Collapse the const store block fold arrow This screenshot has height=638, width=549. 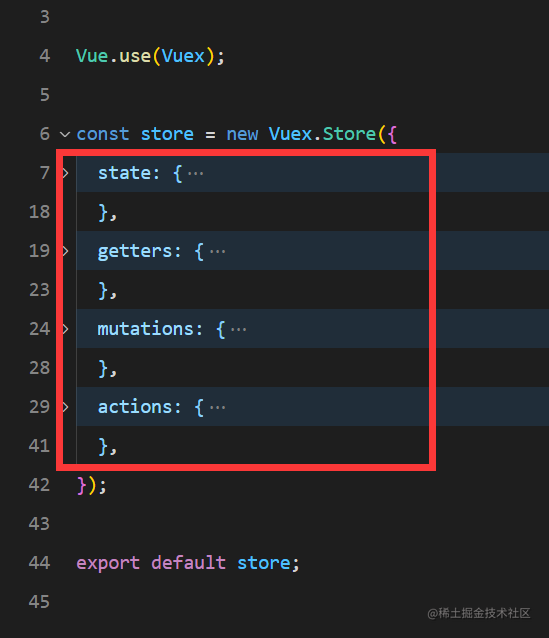pyautogui.click(x=65, y=134)
